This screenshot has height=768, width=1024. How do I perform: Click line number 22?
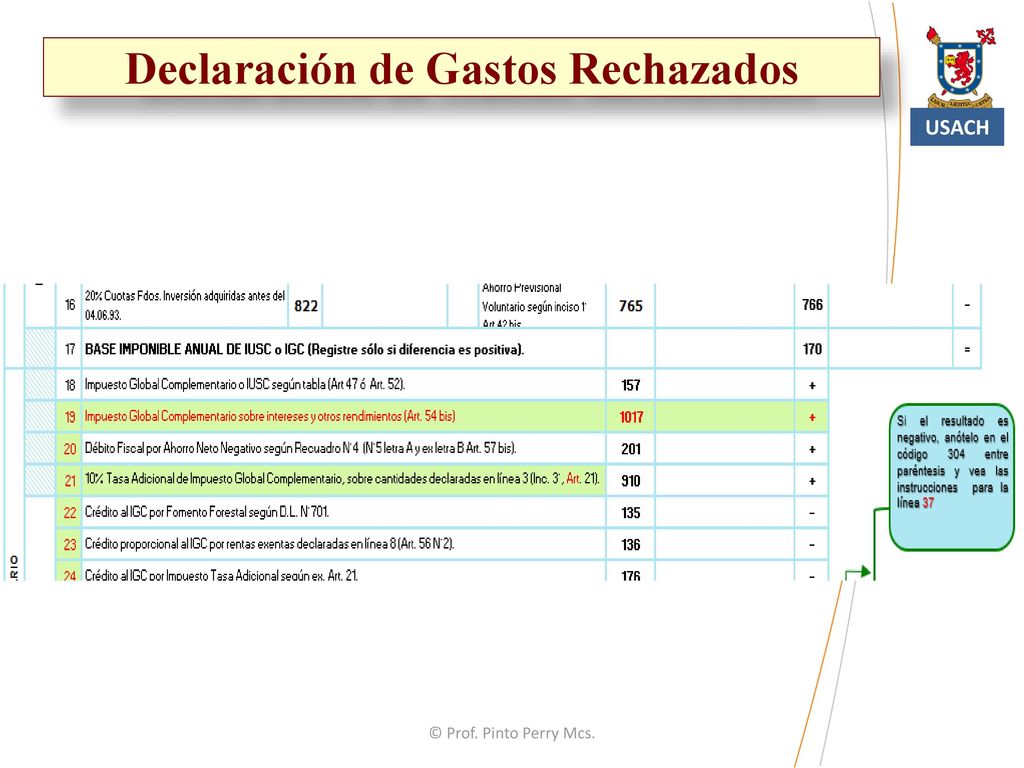coord(70,513)
